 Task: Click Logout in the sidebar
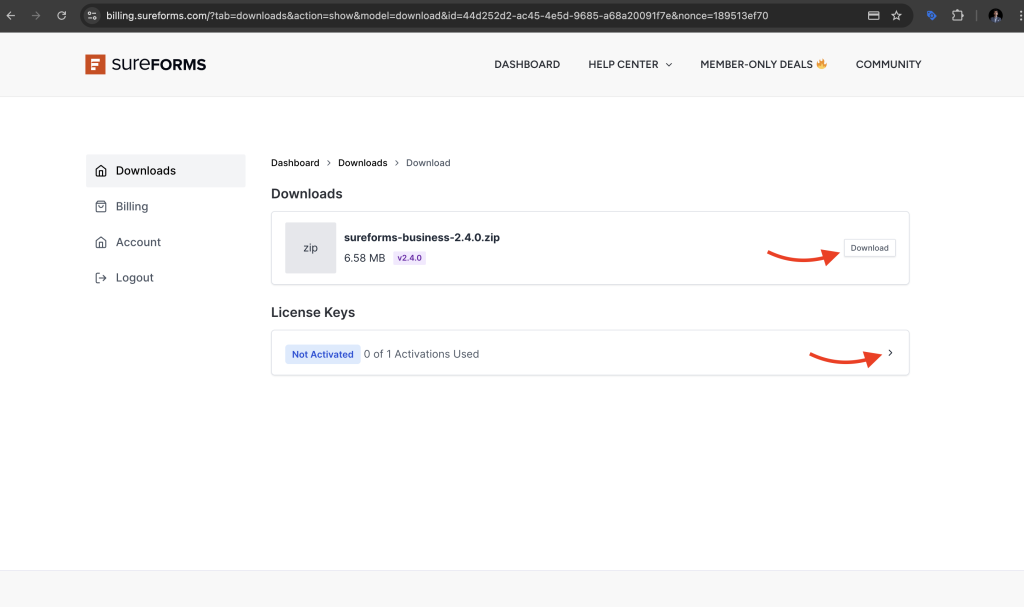click(x=134, y=278)
